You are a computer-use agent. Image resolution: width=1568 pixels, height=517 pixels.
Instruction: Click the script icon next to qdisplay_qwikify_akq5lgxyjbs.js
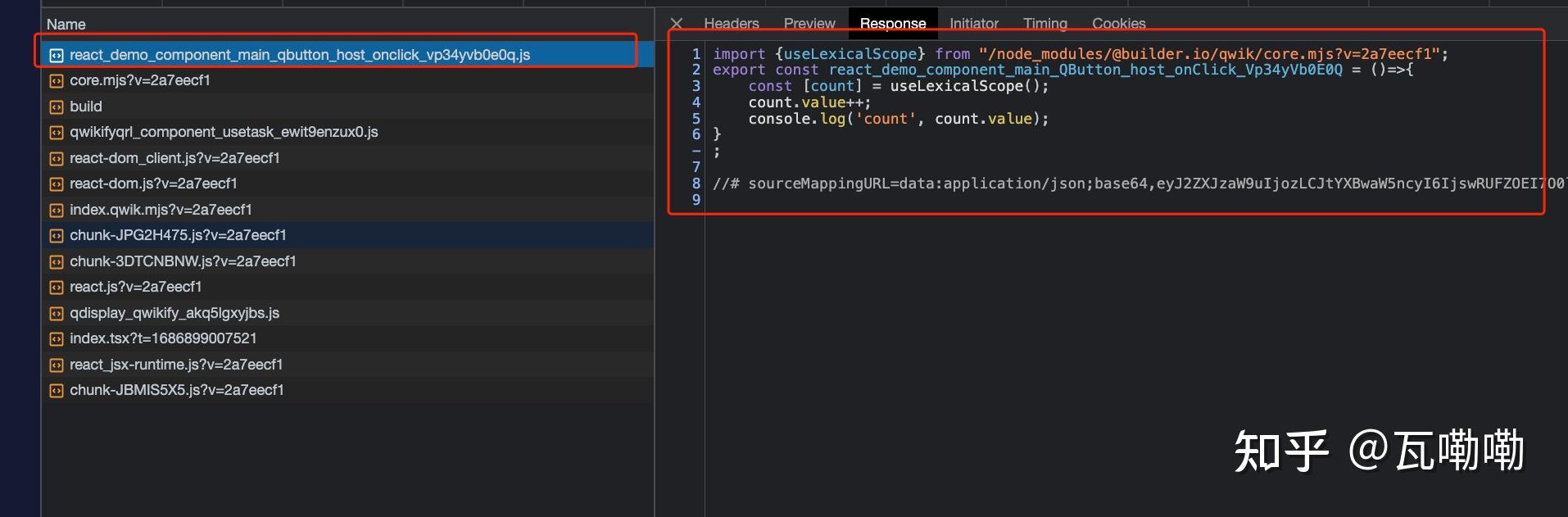(x=56, y=314)
